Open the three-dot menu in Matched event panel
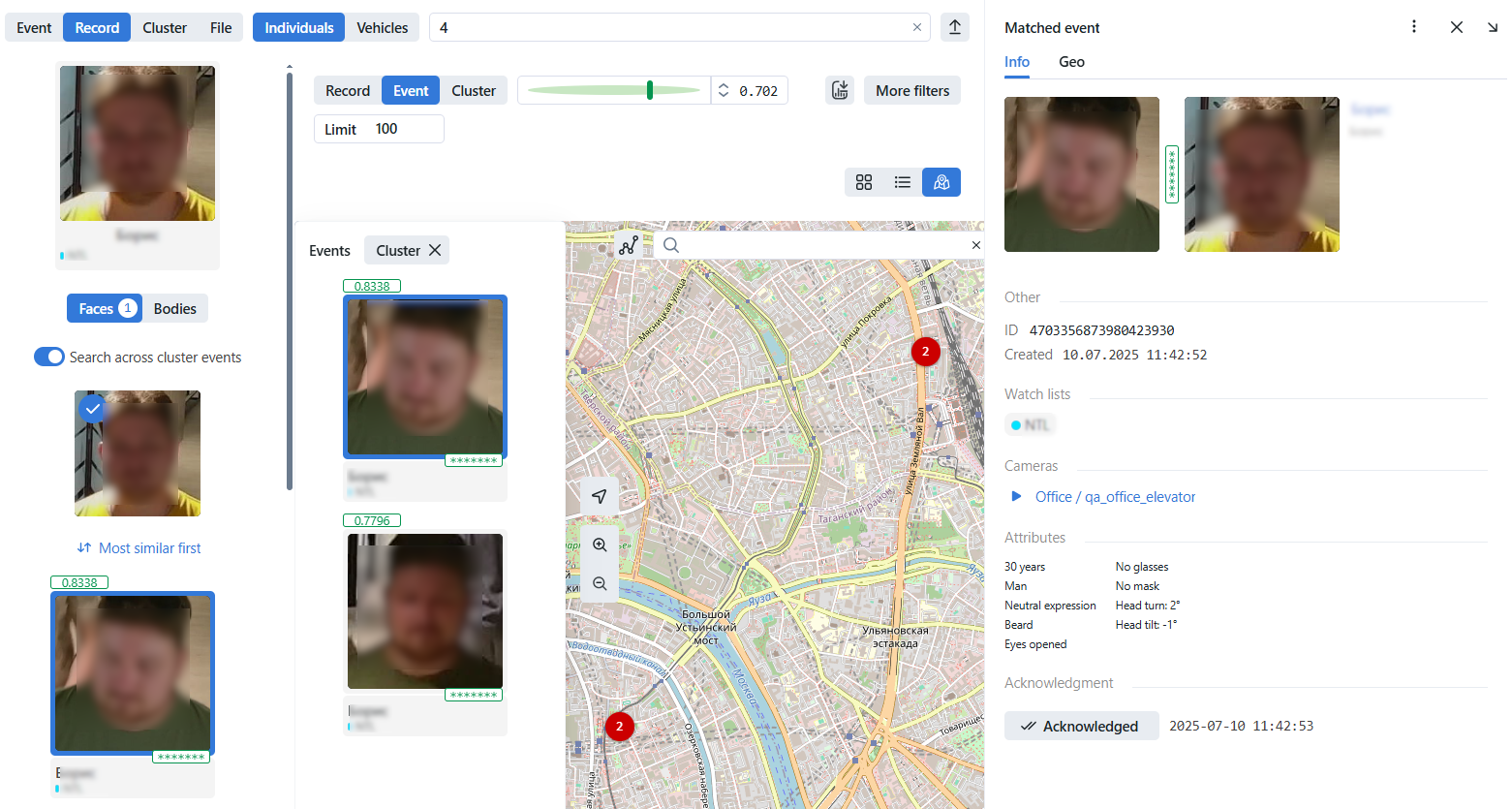 click(1414, 27)
